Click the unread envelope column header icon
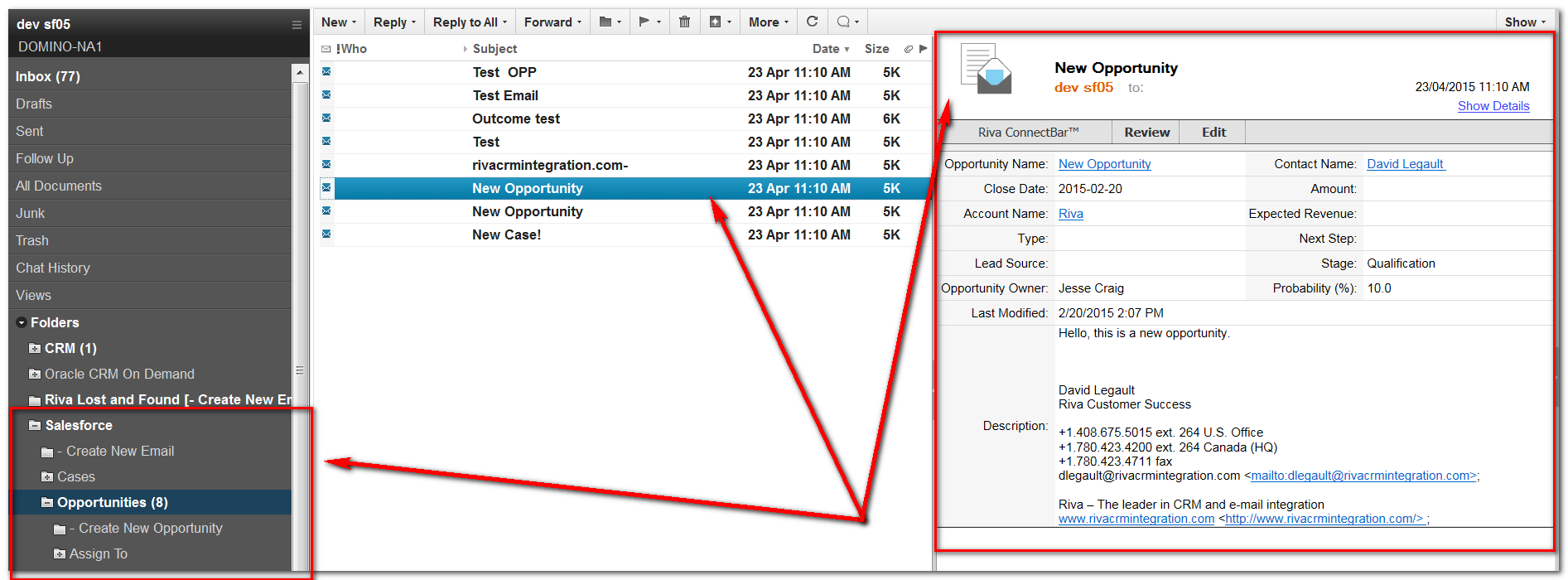 point(326,49)
